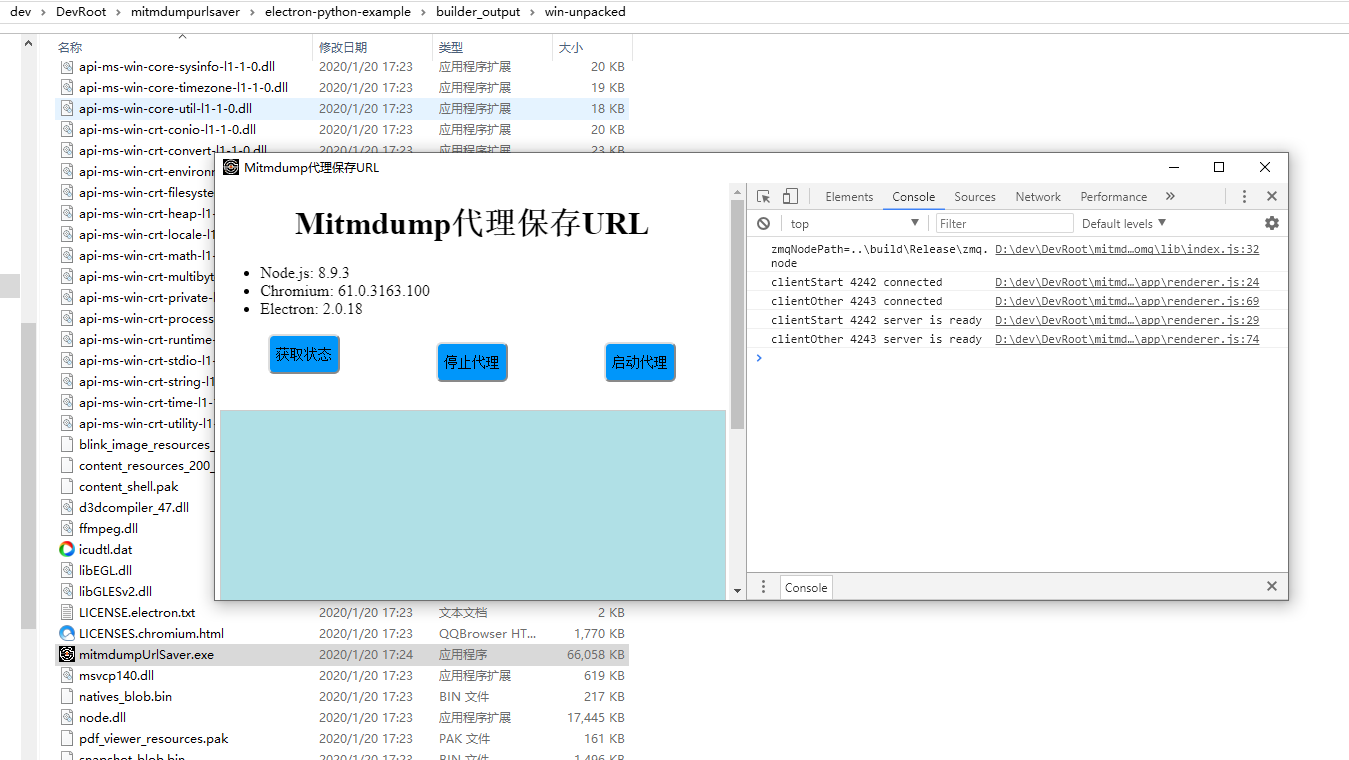This screenshot has height=760, width=1349.
Task: Click the msvcp140.dll file icon
Action: [67, 675]
